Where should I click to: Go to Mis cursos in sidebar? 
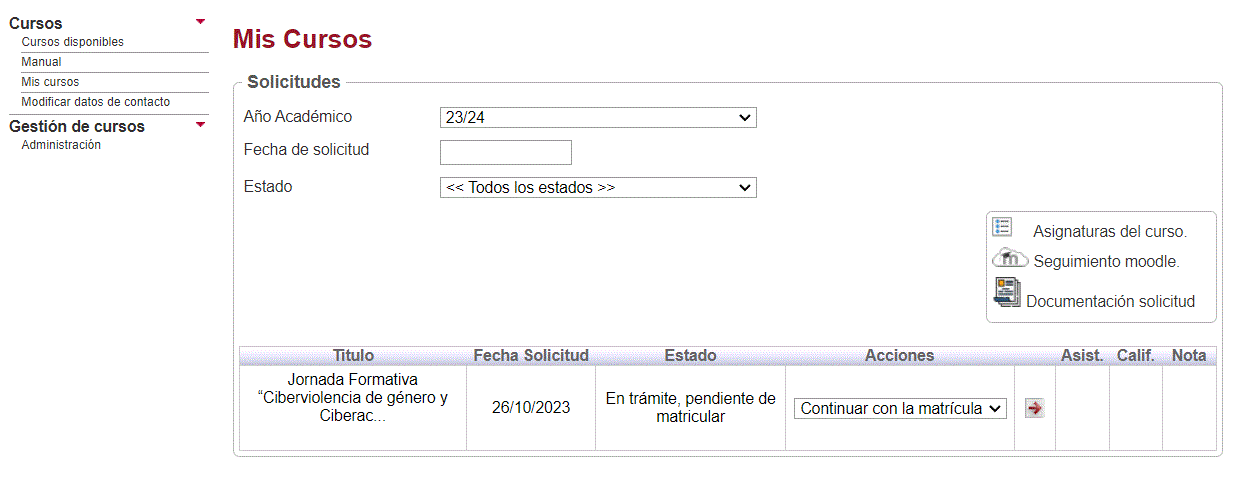pos(50,82)
